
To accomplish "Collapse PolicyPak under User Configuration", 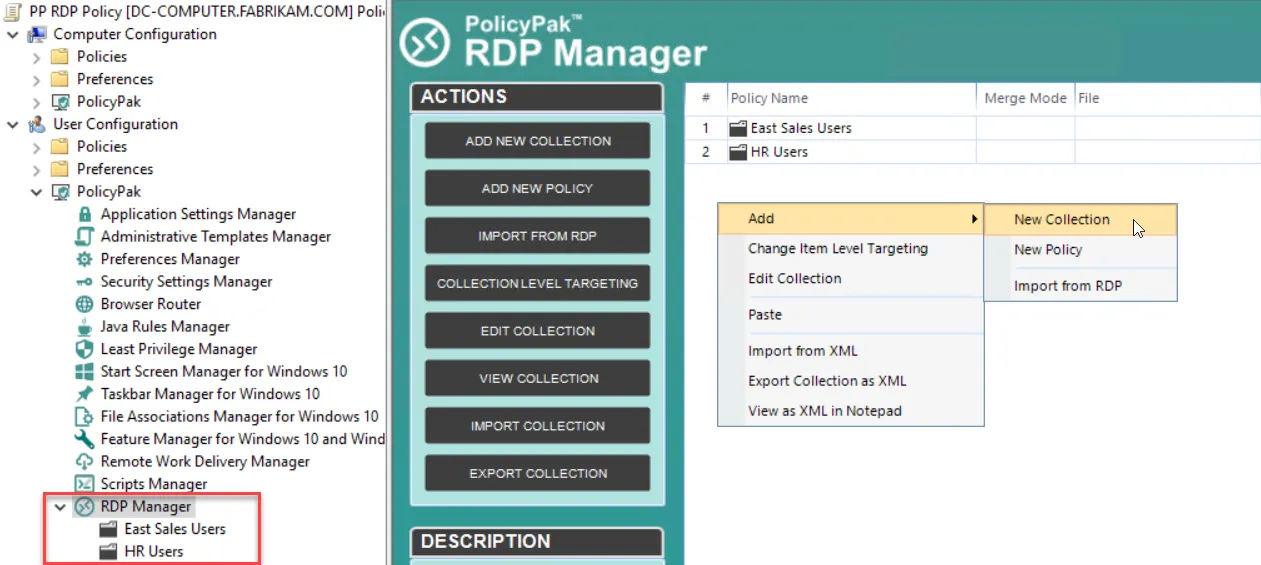I will coord(37,192).
